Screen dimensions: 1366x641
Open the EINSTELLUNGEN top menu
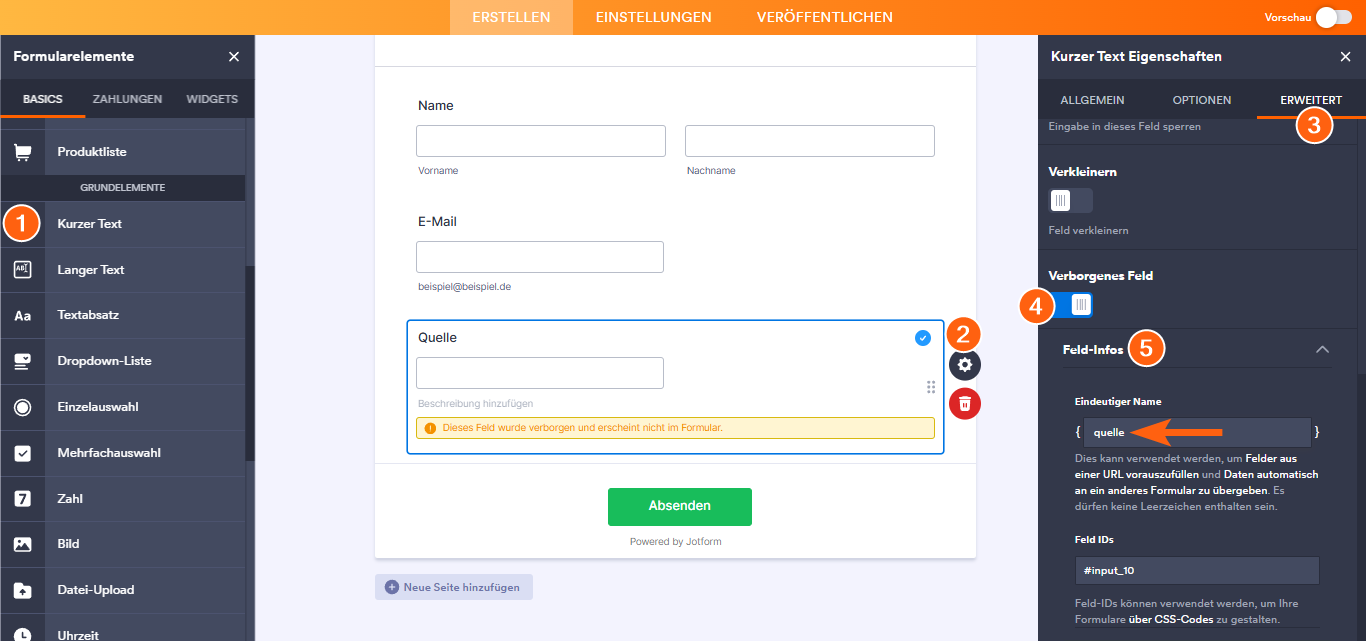(653, 17)
